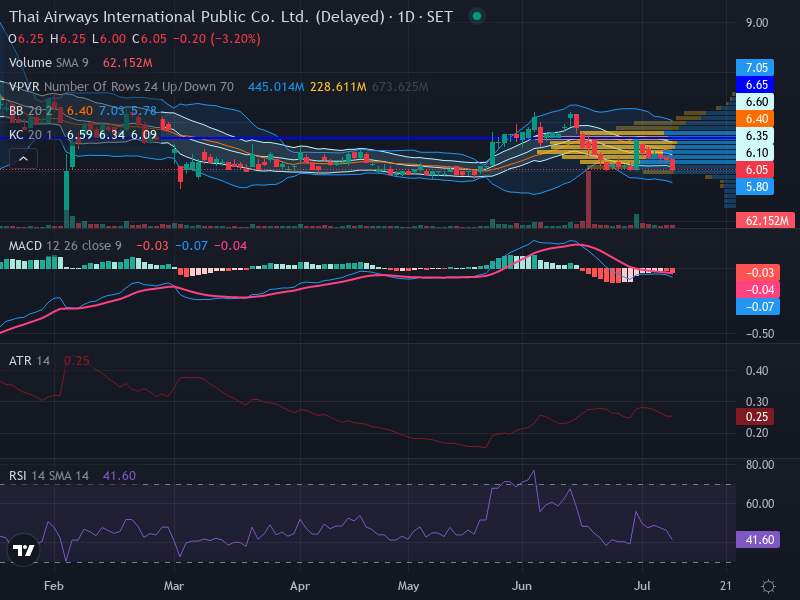Click the 7.05 price label on axis
The image size is (800, 600).
(x=755, y=68)
